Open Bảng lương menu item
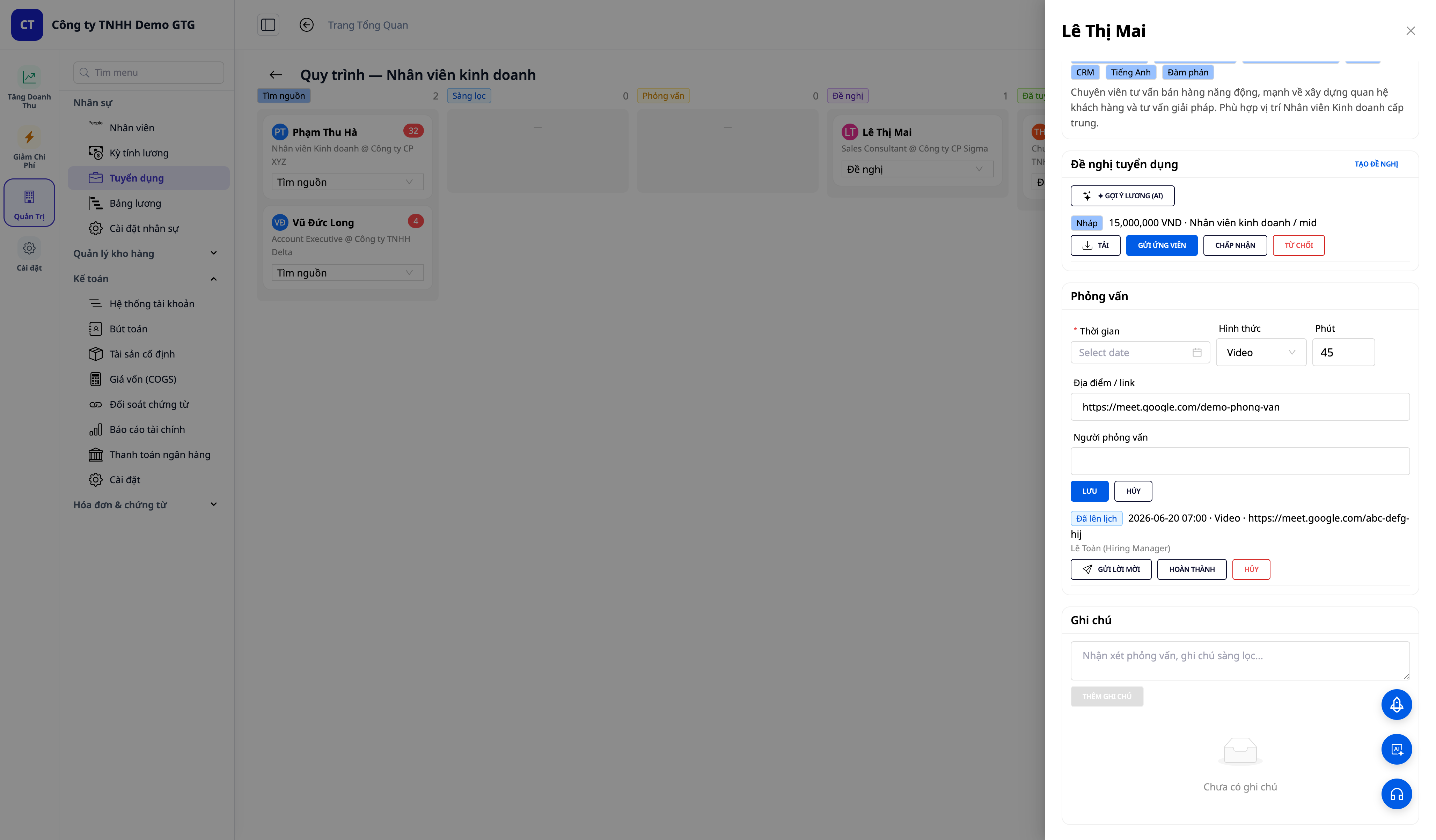The image size is (1436, 840). click(x=148, y=203)
